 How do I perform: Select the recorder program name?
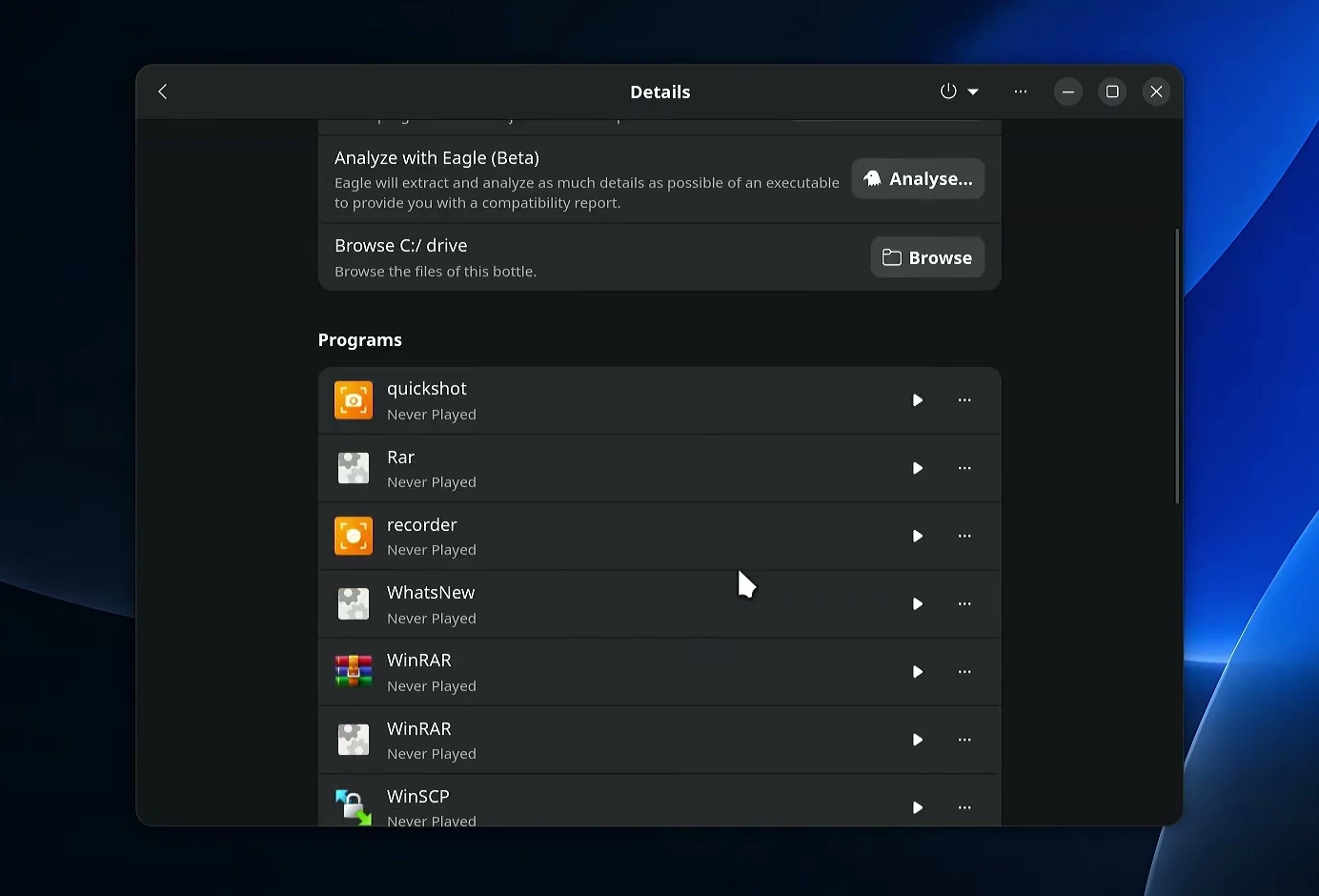(422, 525)
